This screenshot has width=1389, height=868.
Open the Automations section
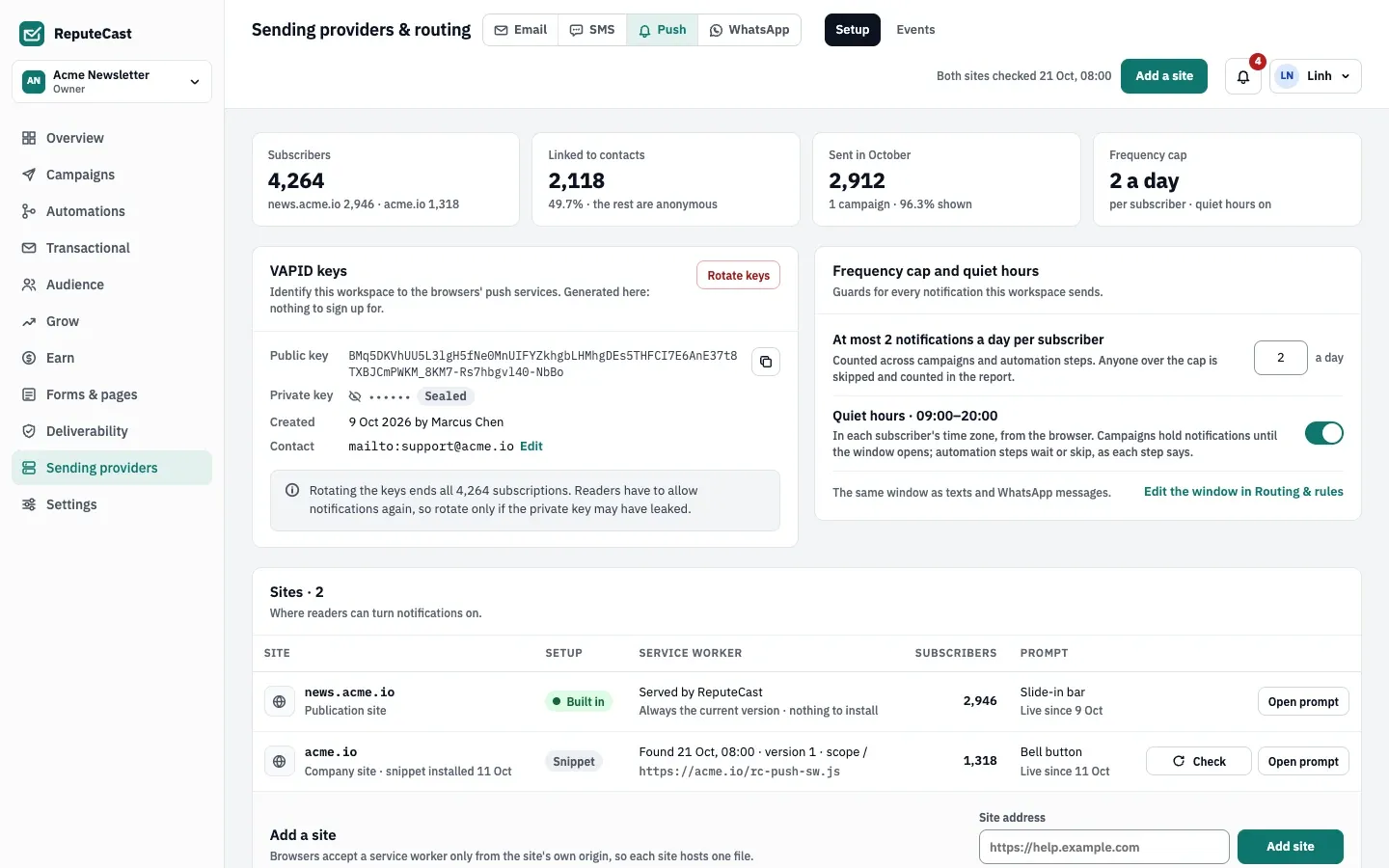tap(112, 211)
